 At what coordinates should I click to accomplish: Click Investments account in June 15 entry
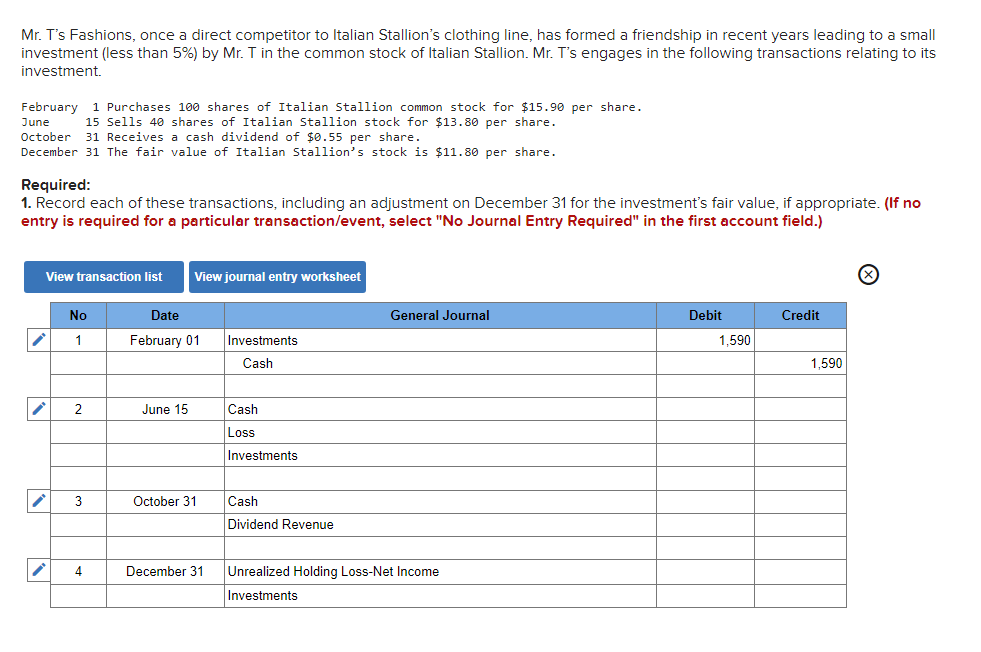[440, 456]
